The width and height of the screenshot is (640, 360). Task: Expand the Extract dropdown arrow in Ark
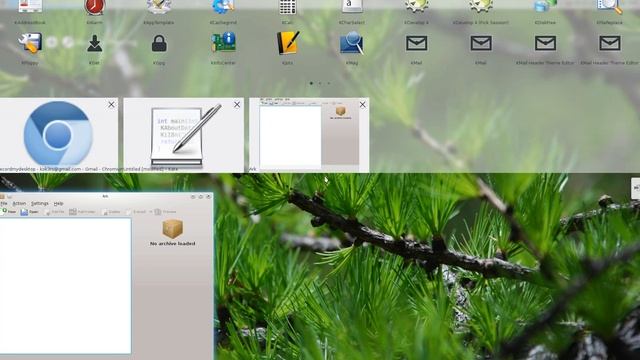[150, 212]
